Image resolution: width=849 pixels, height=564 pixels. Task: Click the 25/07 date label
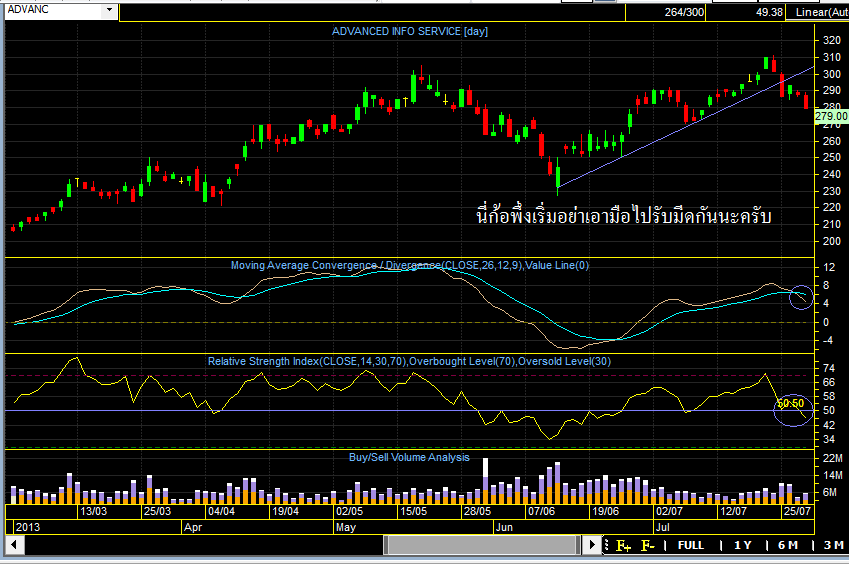[797, 511]
